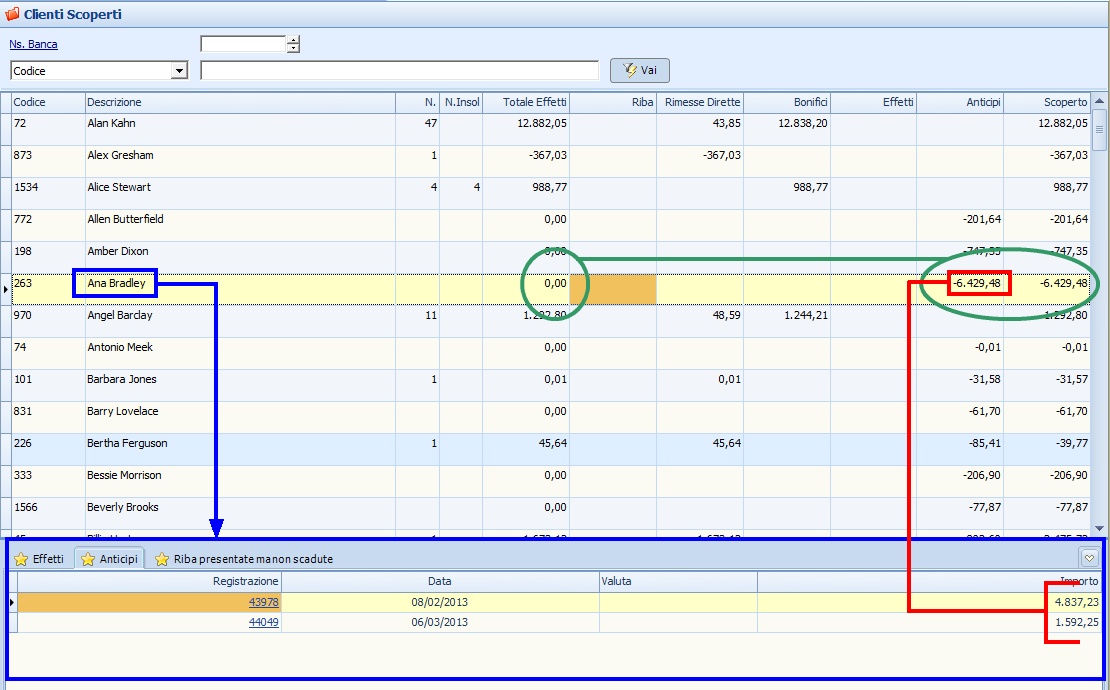Open registration 44049 link
This screenshot has width=1110, height=690.
263,622
